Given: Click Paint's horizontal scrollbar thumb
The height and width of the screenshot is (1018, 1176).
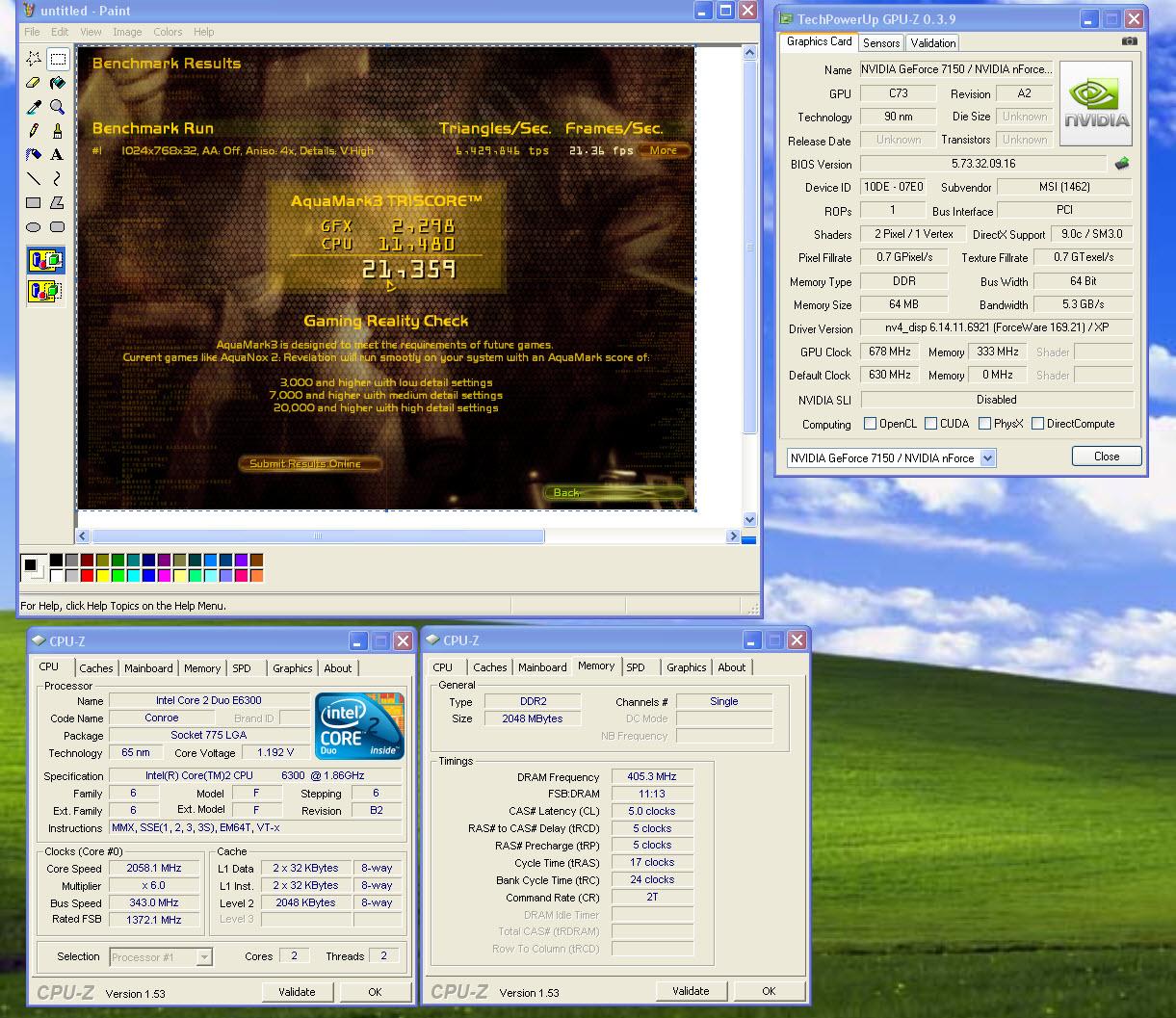Looking at the screenshot, I should click(x=318, y=536).
